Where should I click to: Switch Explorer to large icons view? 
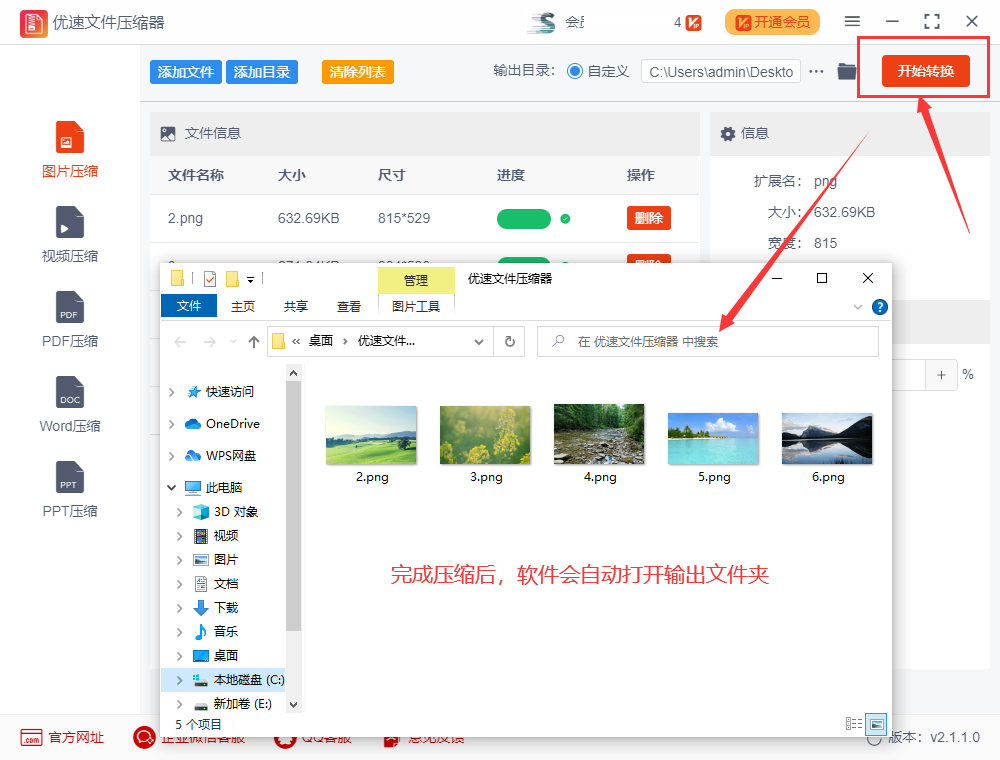[876, 723]
